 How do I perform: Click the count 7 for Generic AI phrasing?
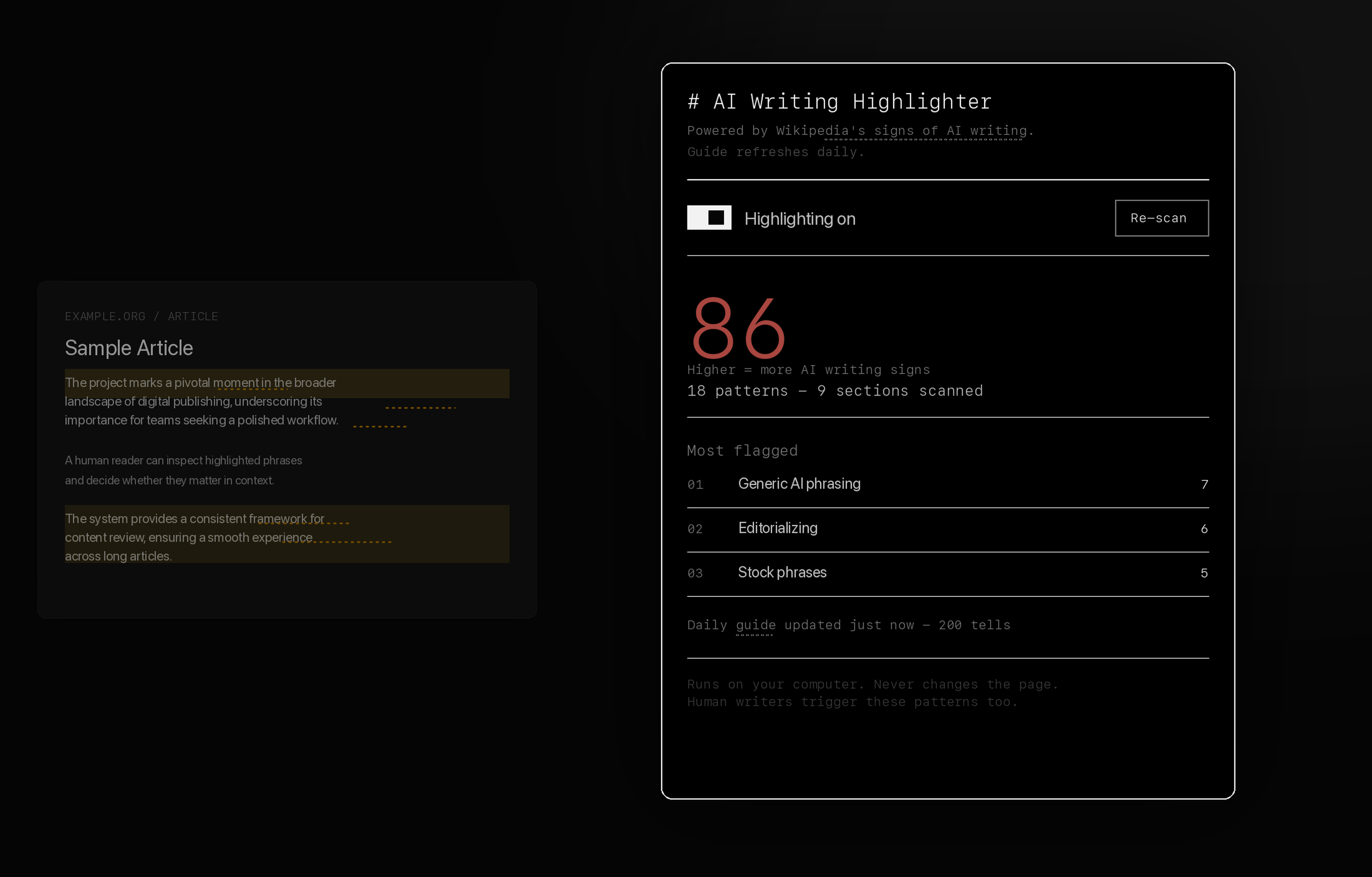1204,484
